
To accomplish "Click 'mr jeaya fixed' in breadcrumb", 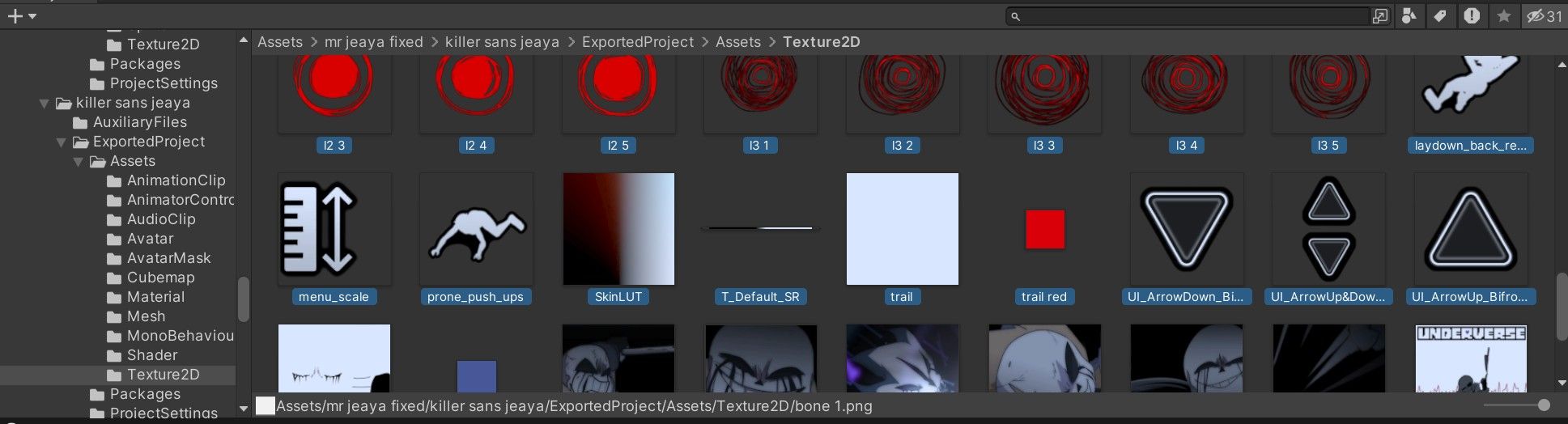I will (x=373, y=42).
